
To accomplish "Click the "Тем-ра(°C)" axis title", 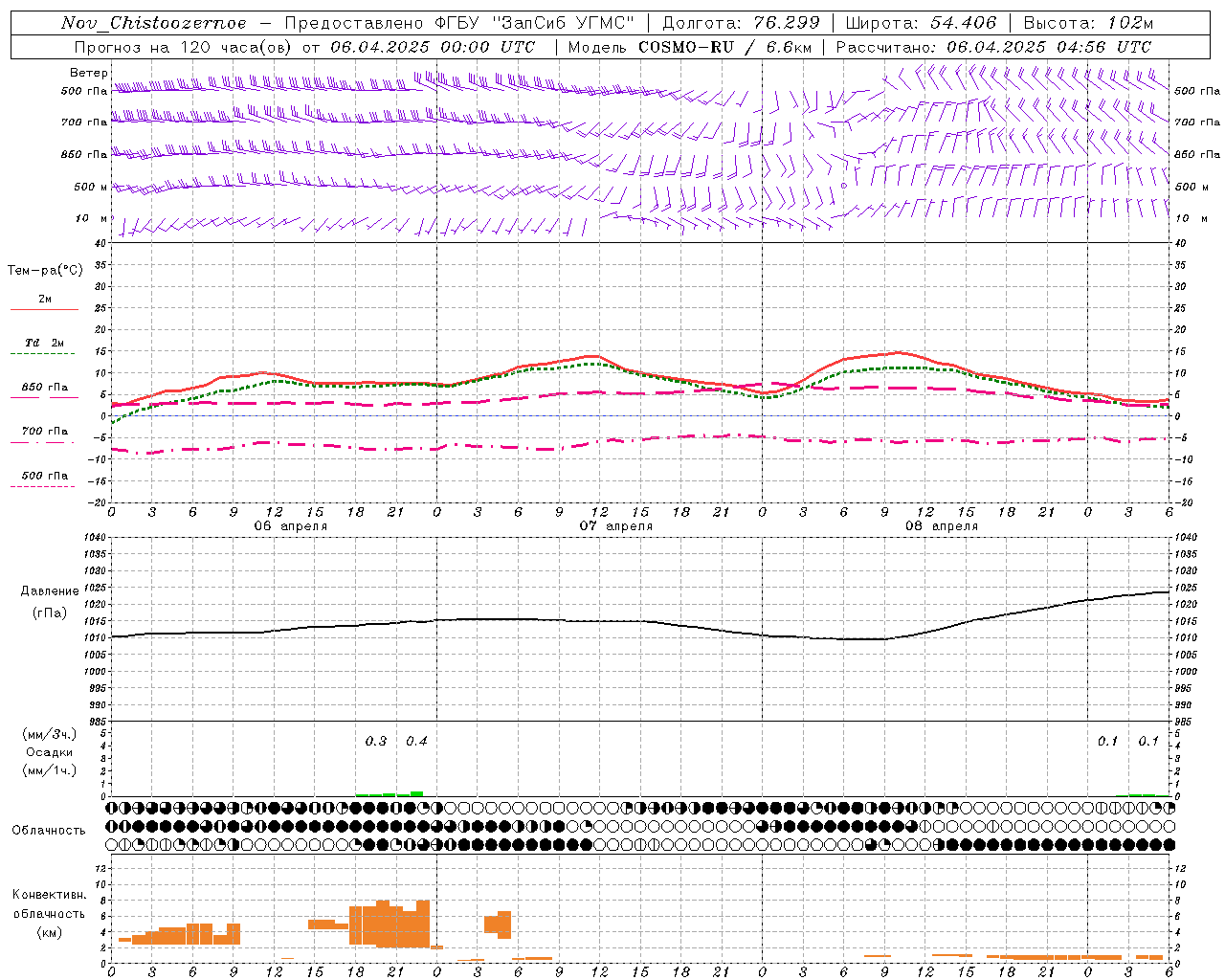I will point(45,271).
